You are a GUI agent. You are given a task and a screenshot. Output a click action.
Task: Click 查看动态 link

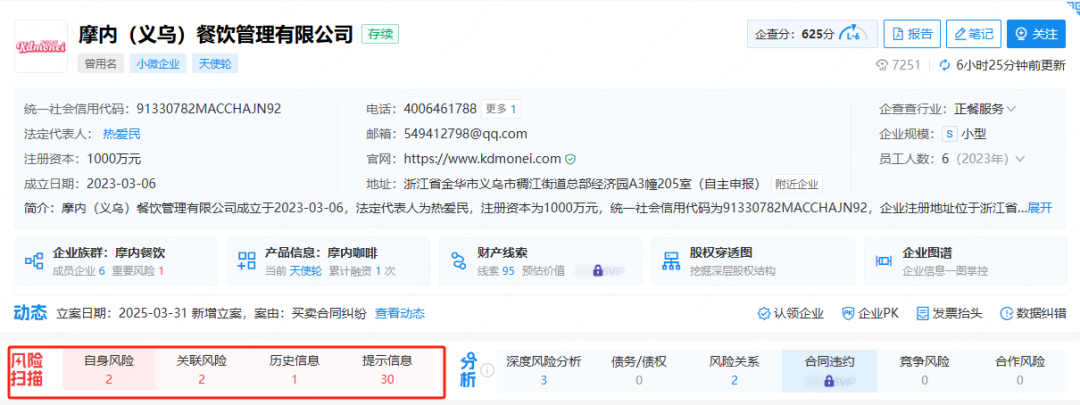click(x=399, y=314)
